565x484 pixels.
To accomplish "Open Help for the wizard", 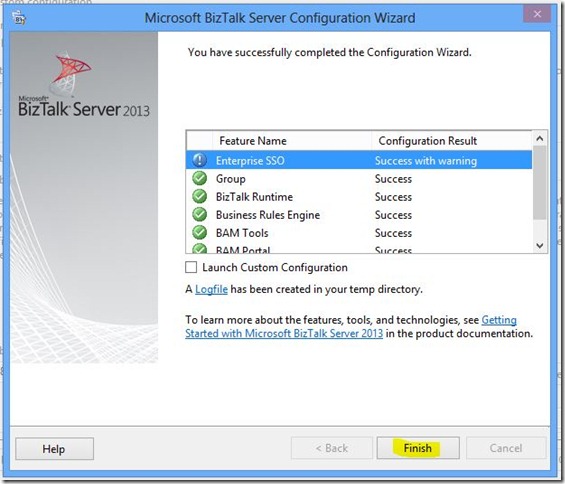I will 54,449.
